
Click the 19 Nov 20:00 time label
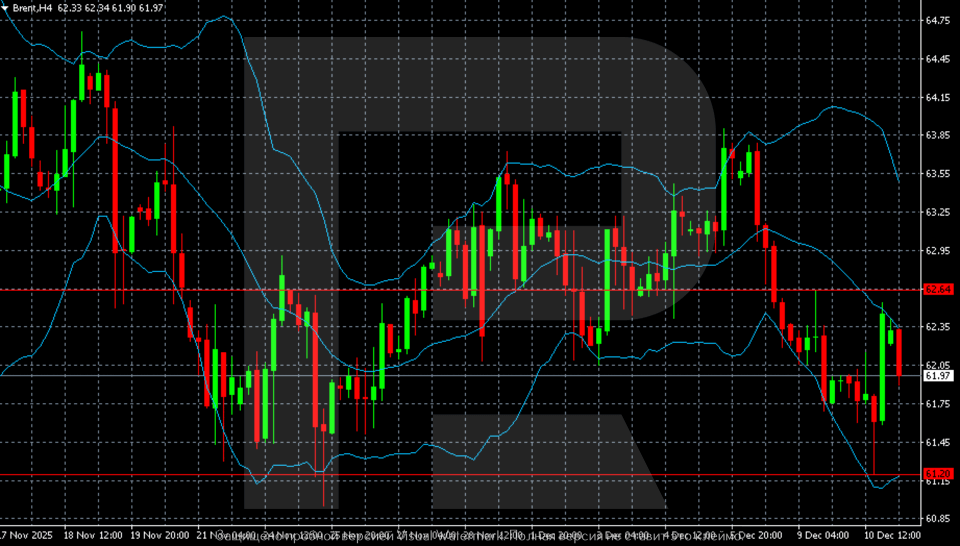[162, 536]
